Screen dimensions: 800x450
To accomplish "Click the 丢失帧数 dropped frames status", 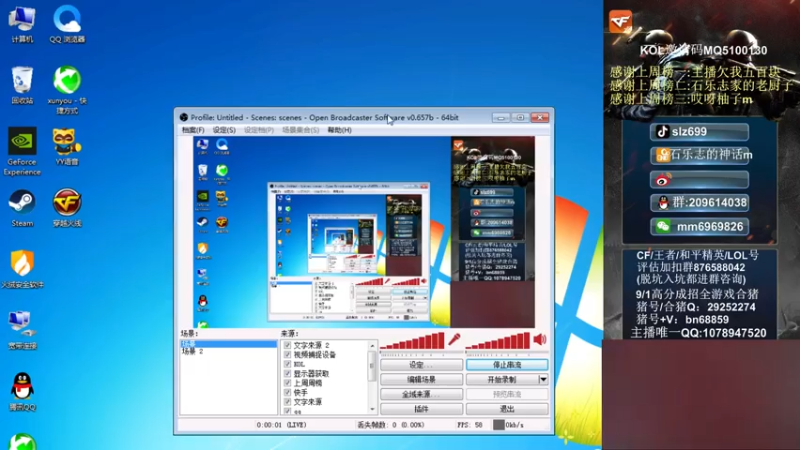I will [391, 424].
